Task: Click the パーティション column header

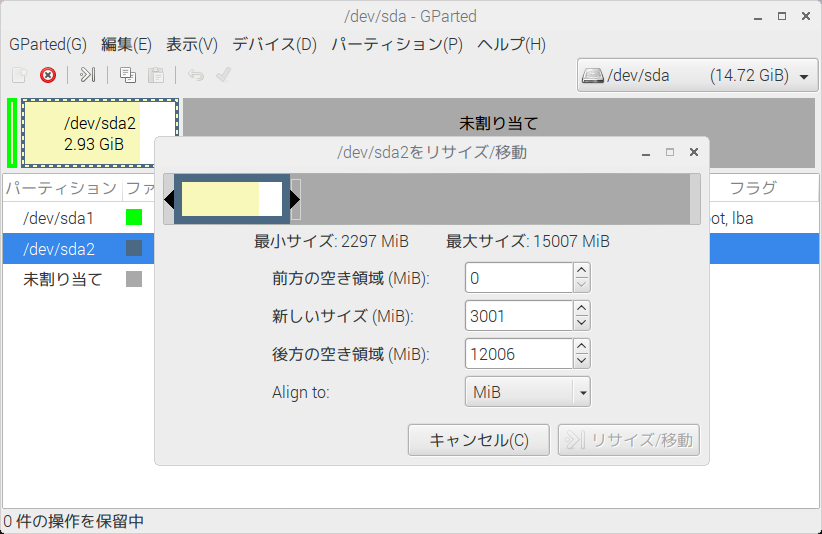Action: click(62, 188)
